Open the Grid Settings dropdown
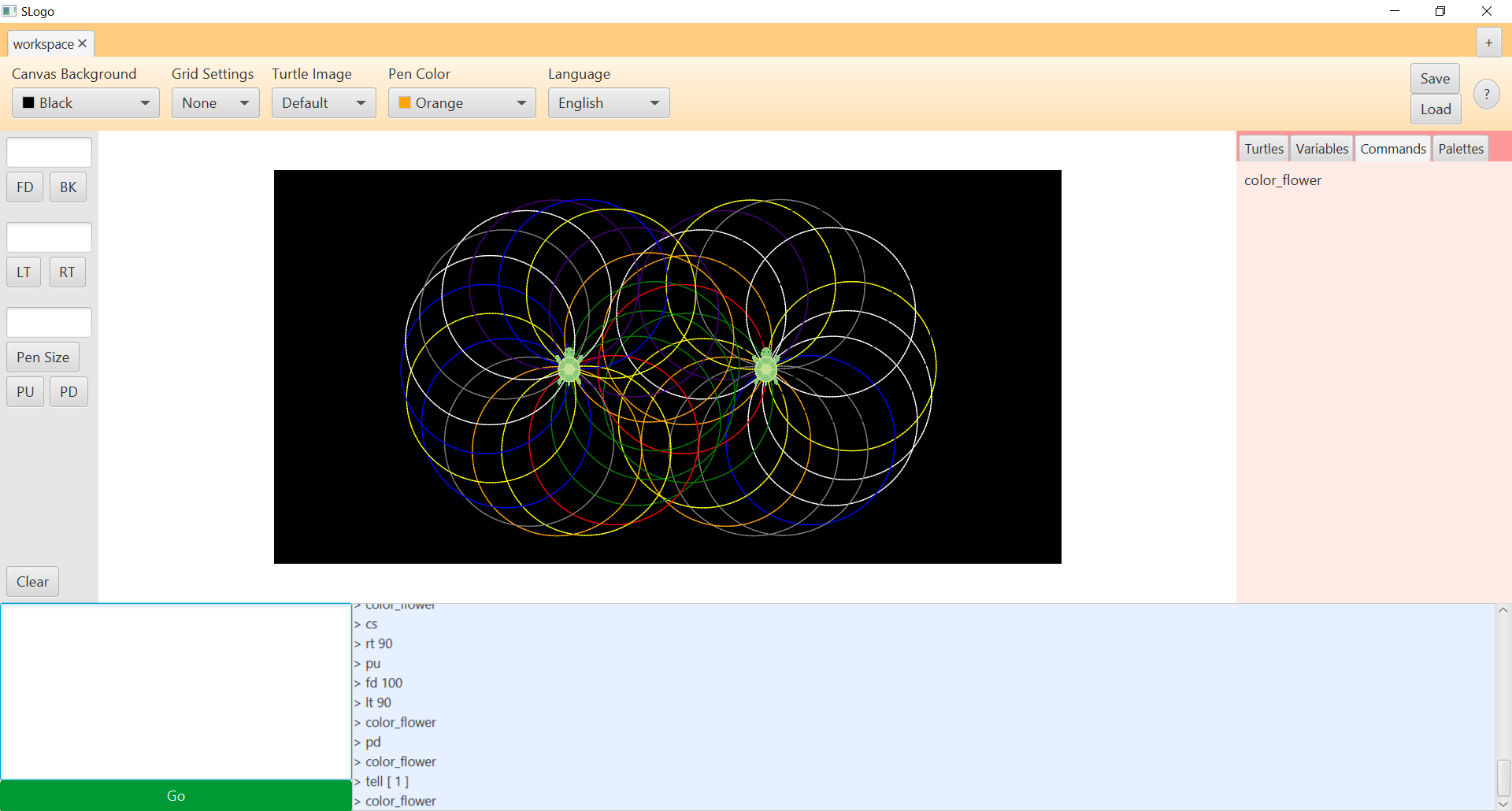Image resolution: width=1512 pixels, height=811 pixels. (215, 103)
